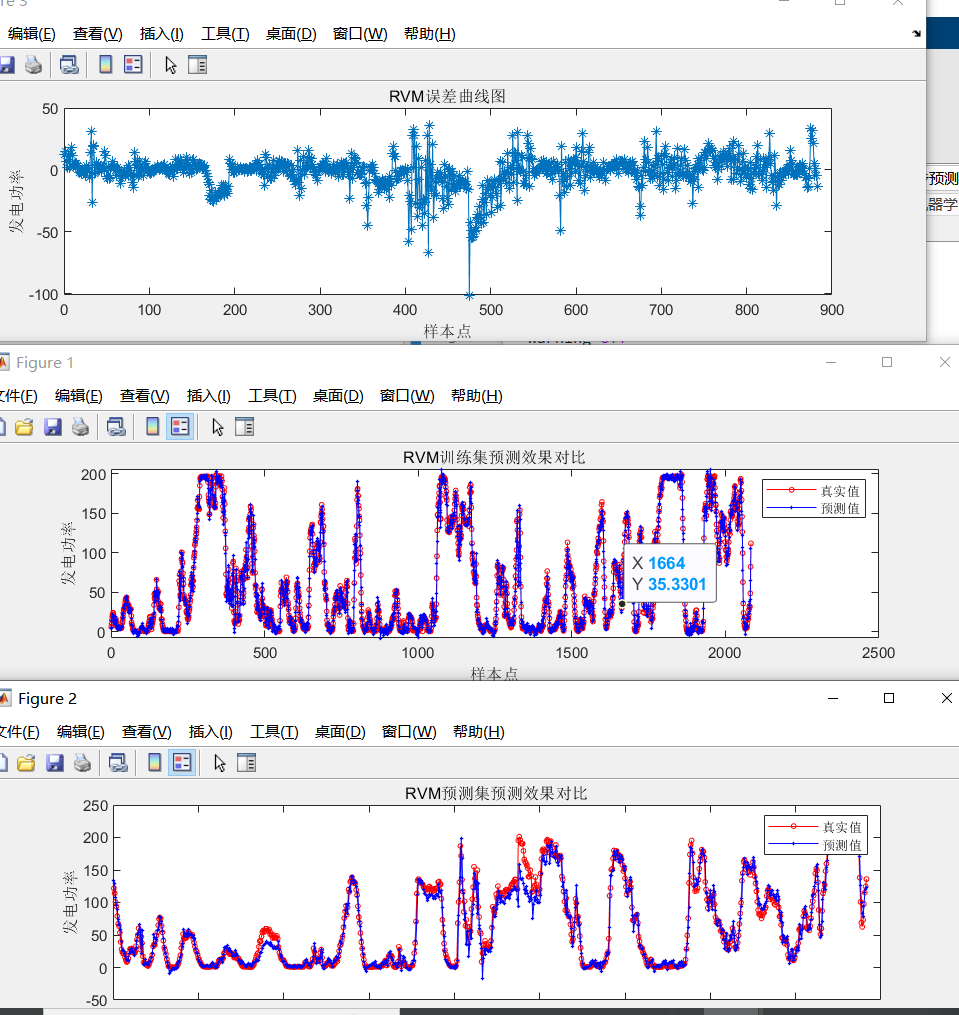Image resolution: width=959 pixels, height=1015 pixels.
Task: Maximize the Figure 2 window
Action: coord(888,698)
